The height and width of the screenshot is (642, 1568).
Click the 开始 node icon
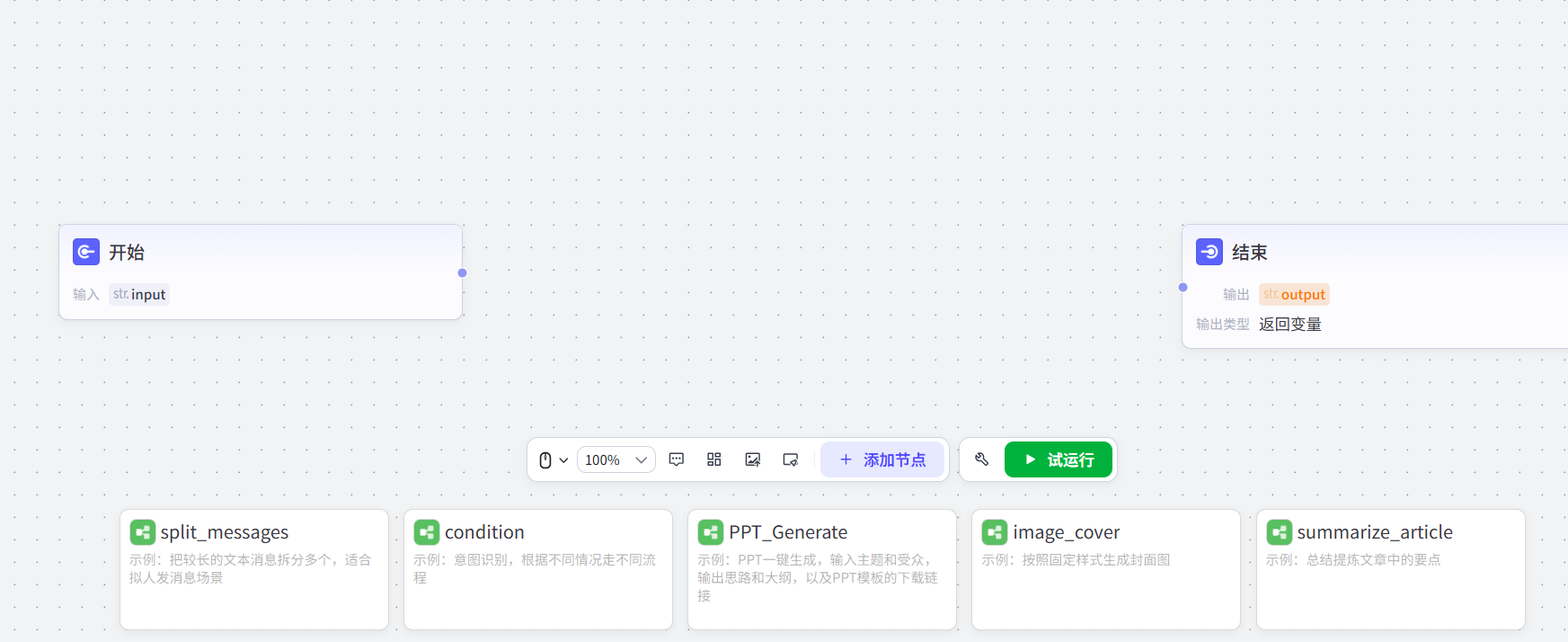[86, 252]
